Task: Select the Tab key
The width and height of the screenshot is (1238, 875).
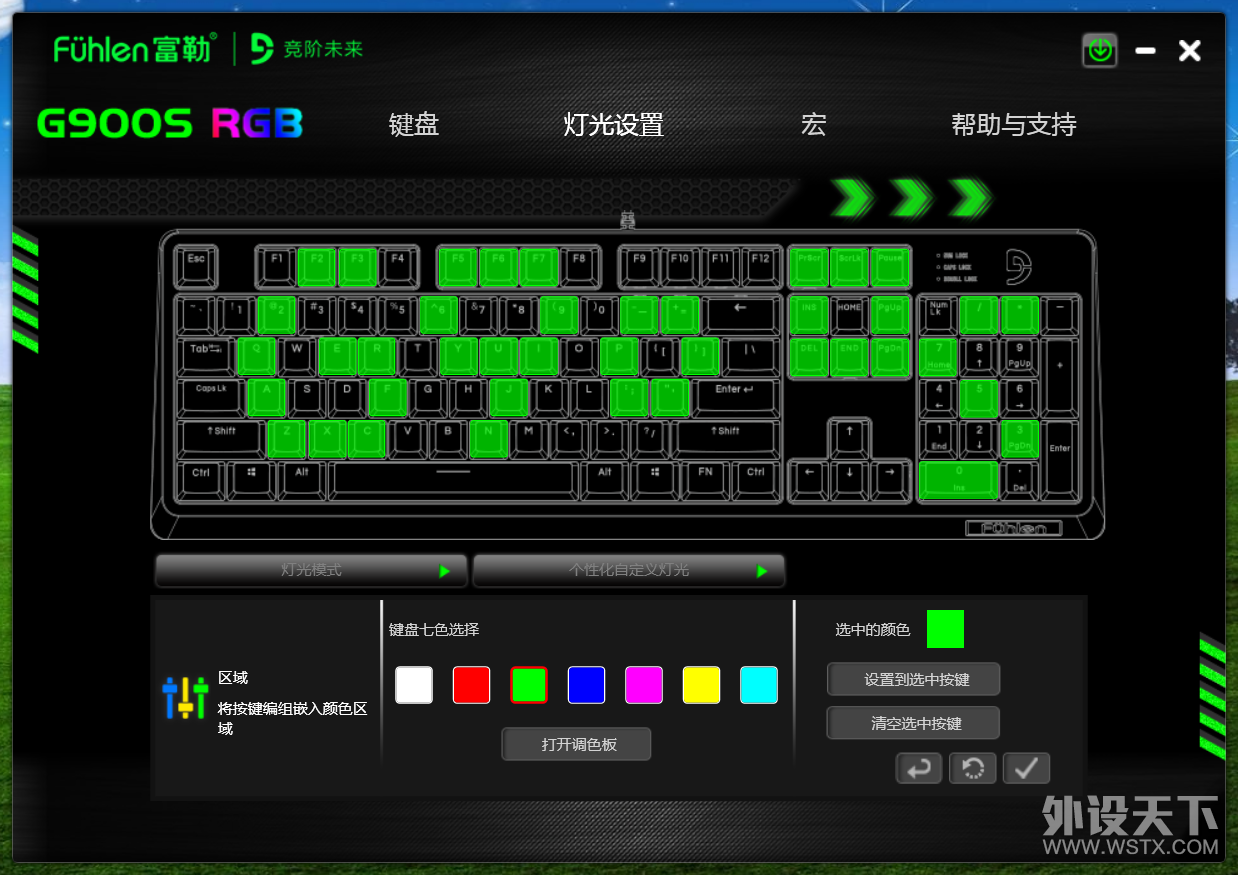Action: (206, 355)
